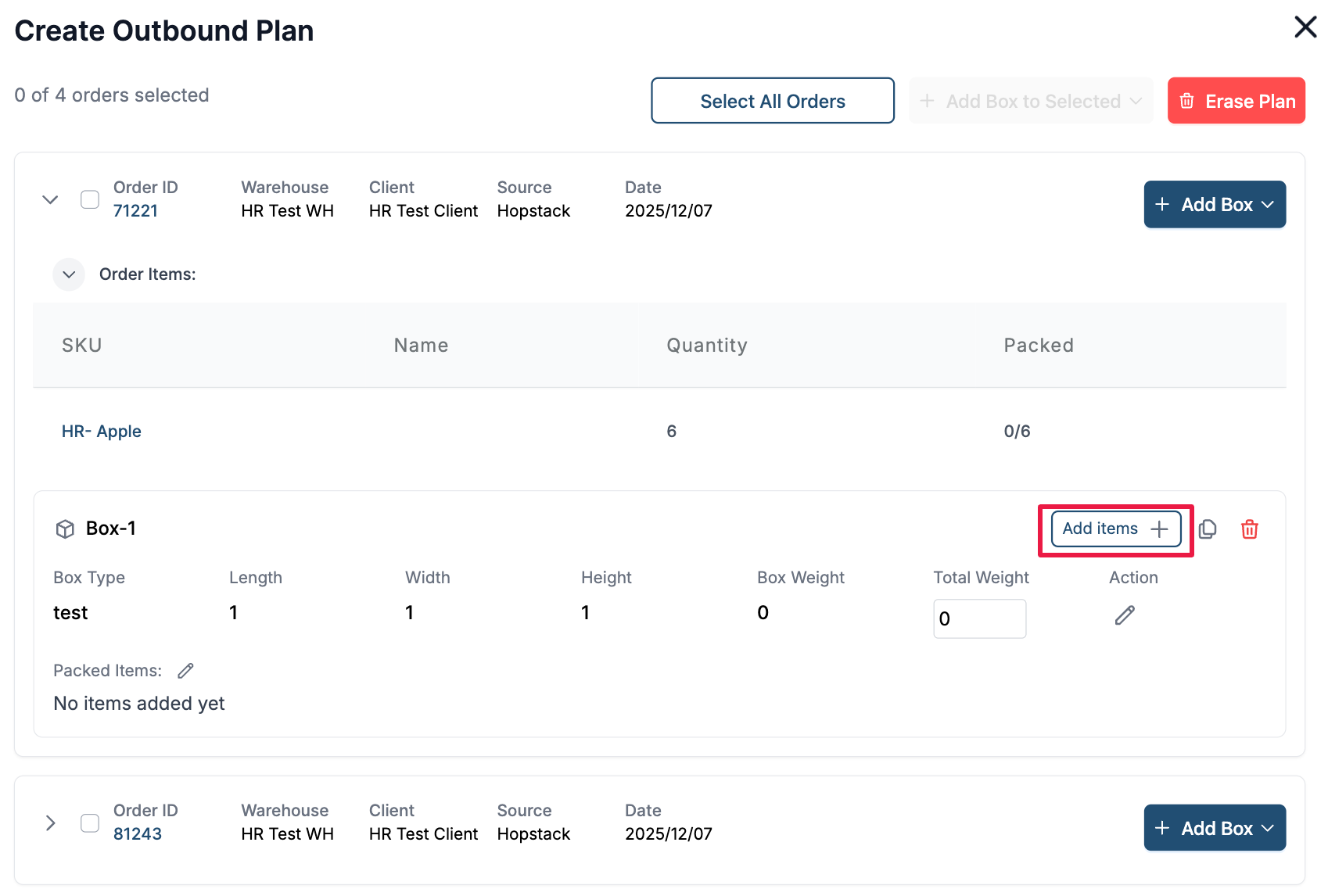
Task: Click the Total Weight input field
Action: 979,618
